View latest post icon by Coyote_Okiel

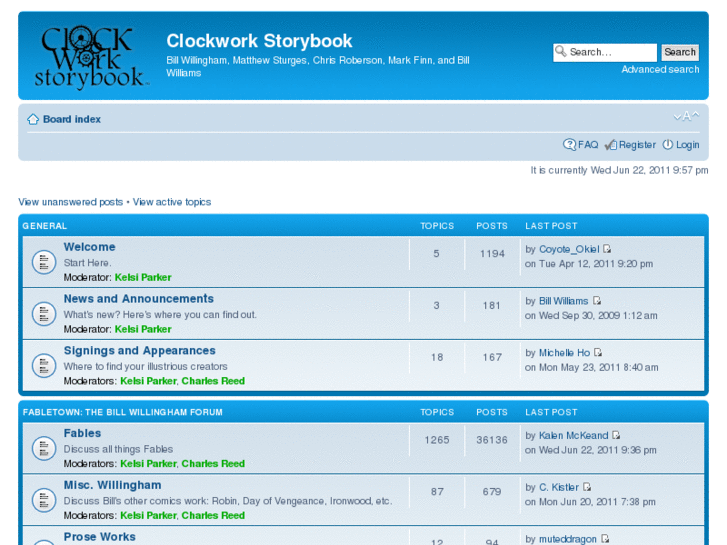pos(607,249)
